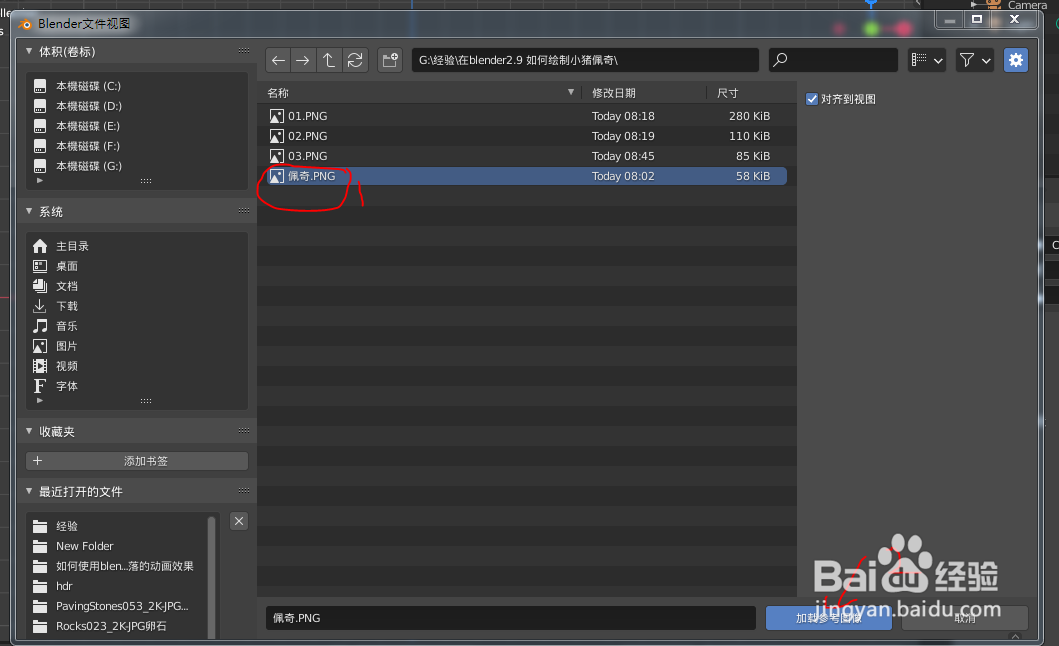1059x646 pixels.
Task: Go back with left navigation arrow
Action: click(x=277, y=60)
